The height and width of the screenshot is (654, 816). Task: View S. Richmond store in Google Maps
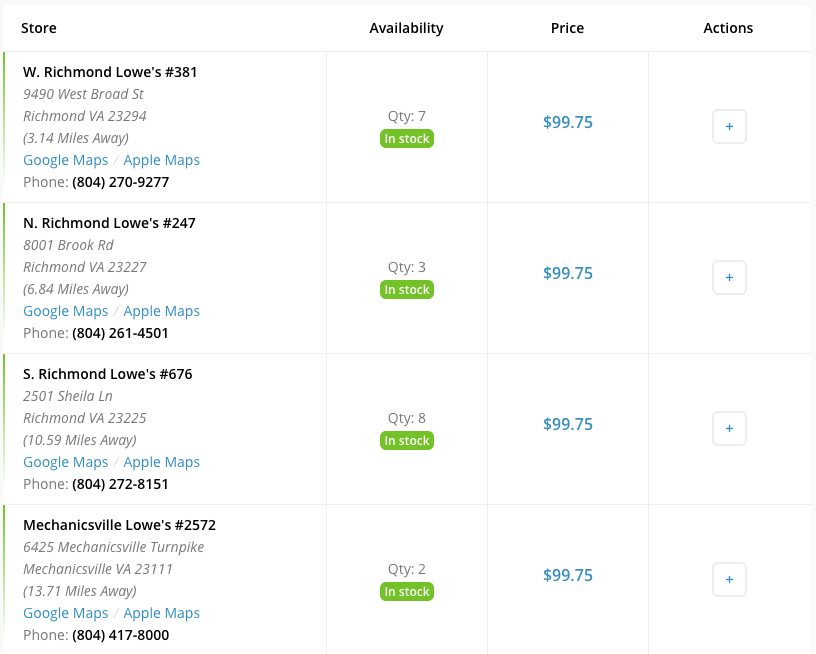pyautogui.click(x=65, y=462)
